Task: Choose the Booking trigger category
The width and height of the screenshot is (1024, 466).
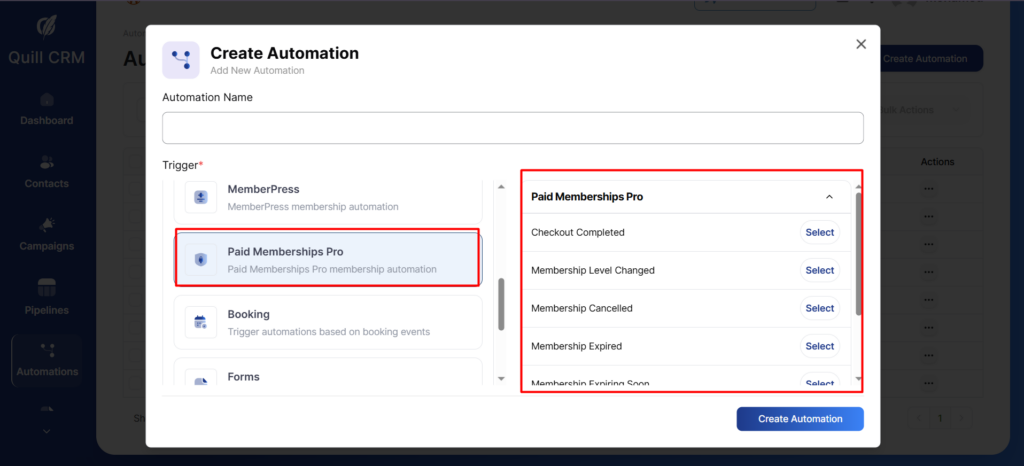Action: [x=328, y=322]
